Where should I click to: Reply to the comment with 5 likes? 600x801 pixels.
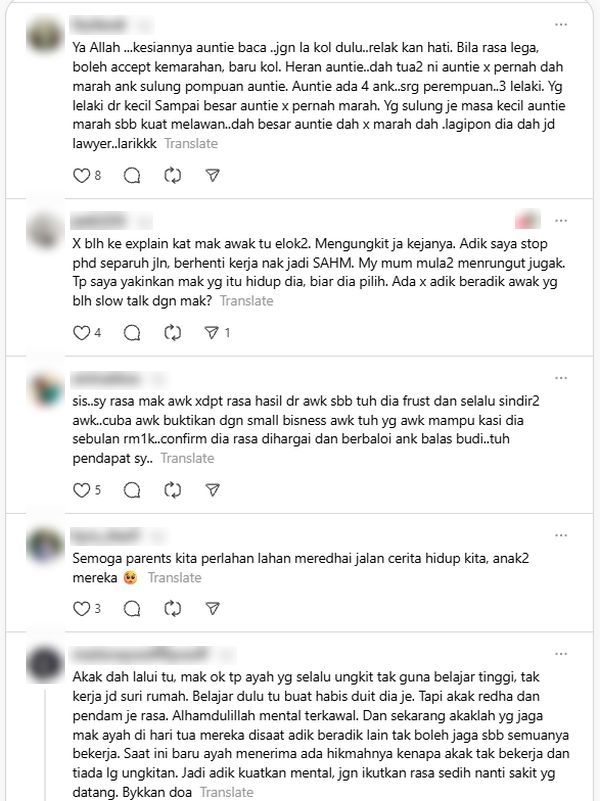tap(132, 490)
